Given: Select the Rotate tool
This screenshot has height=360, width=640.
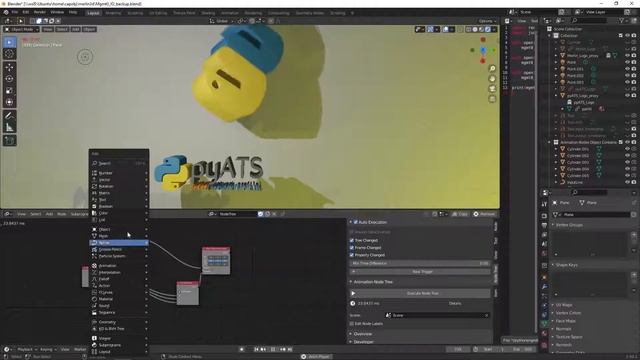Looking at the screenshot, I should (10, 79).
